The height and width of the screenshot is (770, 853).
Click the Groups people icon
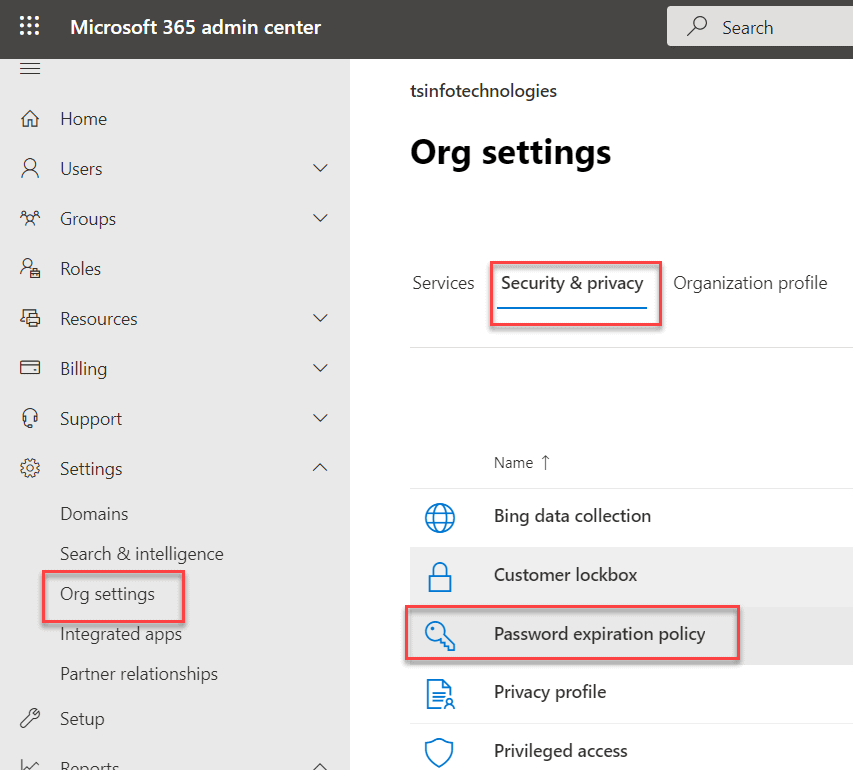click(30, 218)
